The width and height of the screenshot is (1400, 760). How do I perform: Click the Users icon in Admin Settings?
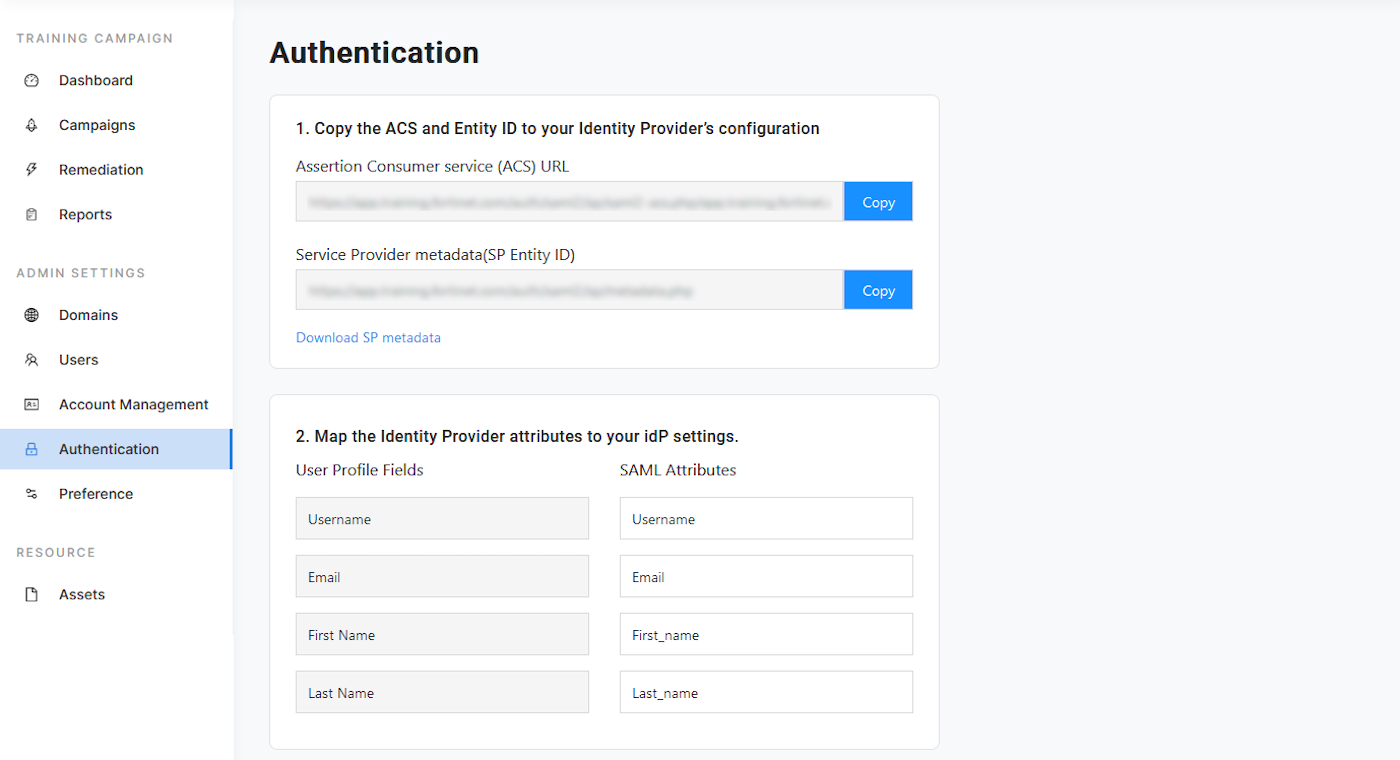(x=32, y=359)
